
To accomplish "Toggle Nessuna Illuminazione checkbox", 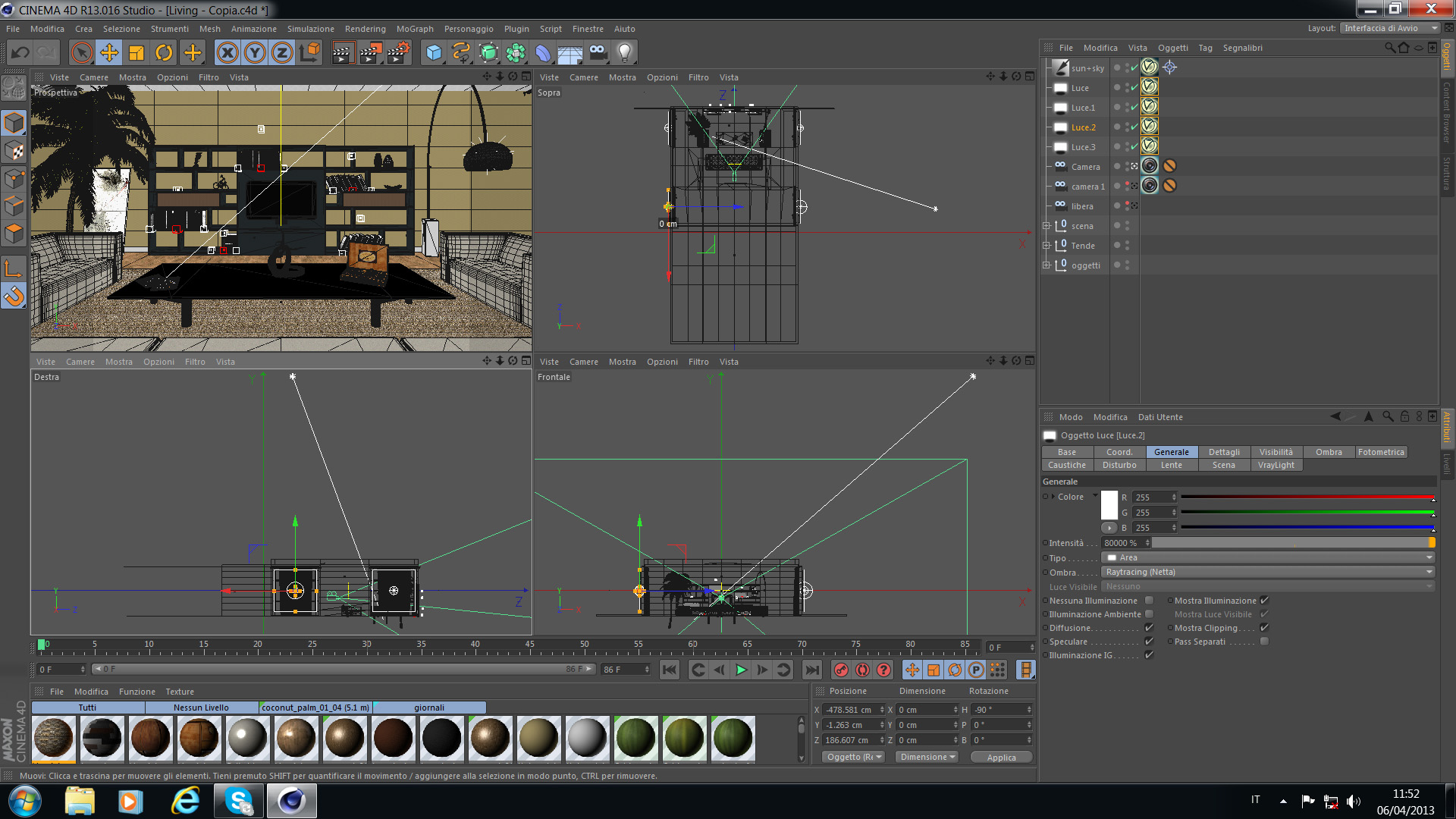I will (x=1149, y=601).
